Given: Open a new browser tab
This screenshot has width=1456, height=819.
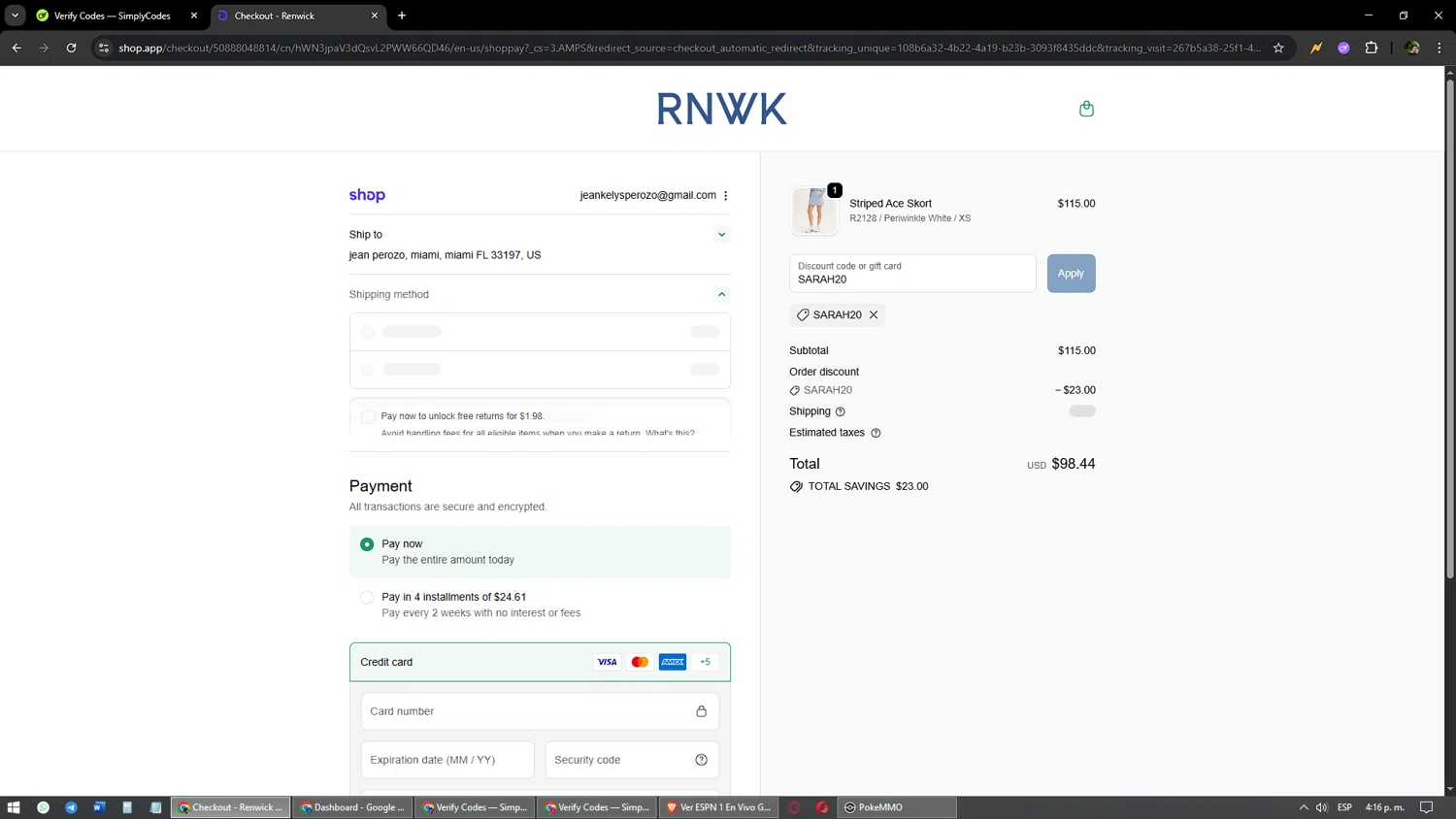Looking at the screenshot, I should (402, 16).
